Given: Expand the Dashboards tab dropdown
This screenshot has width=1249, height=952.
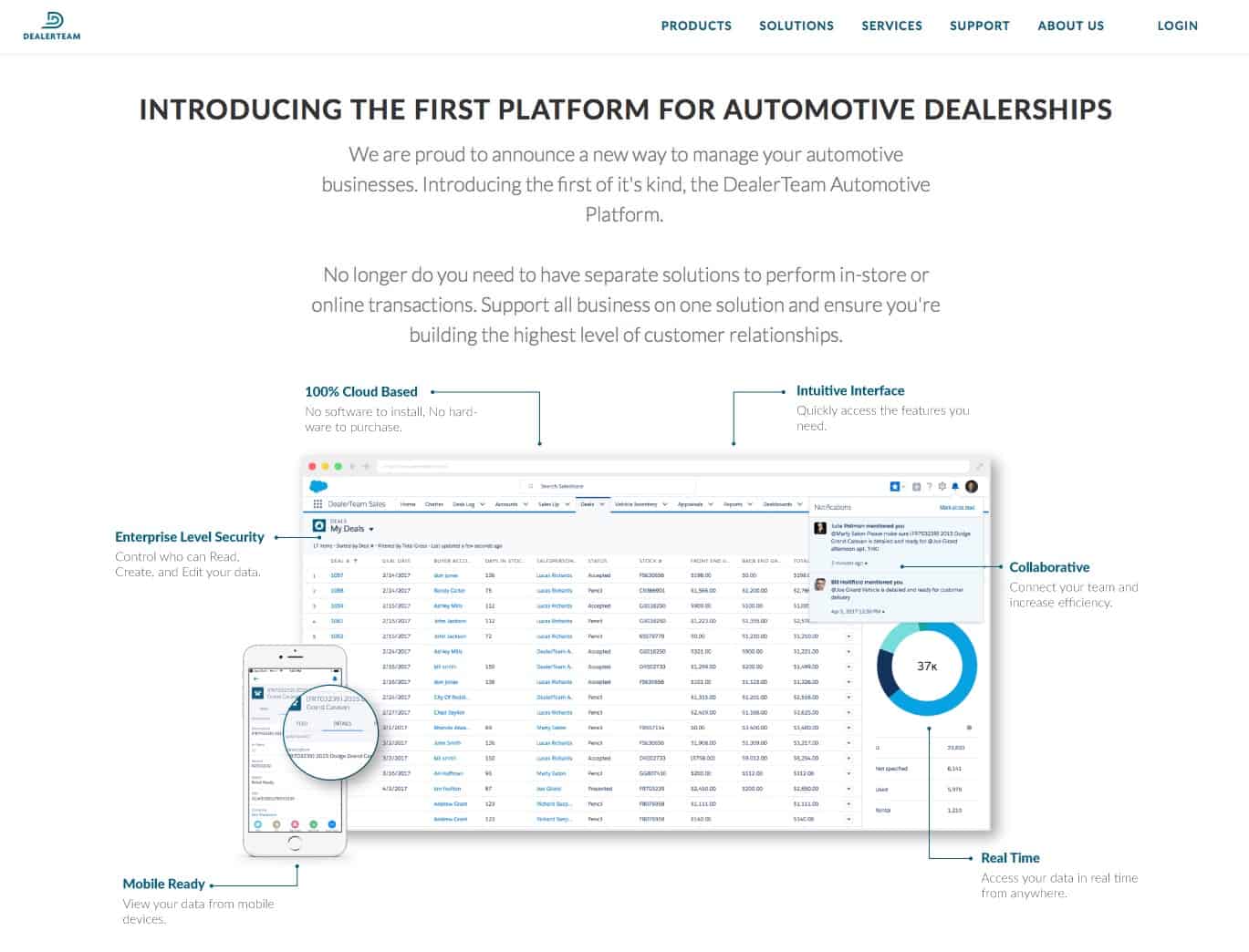Looking at the screenshot, I should 799,504.
